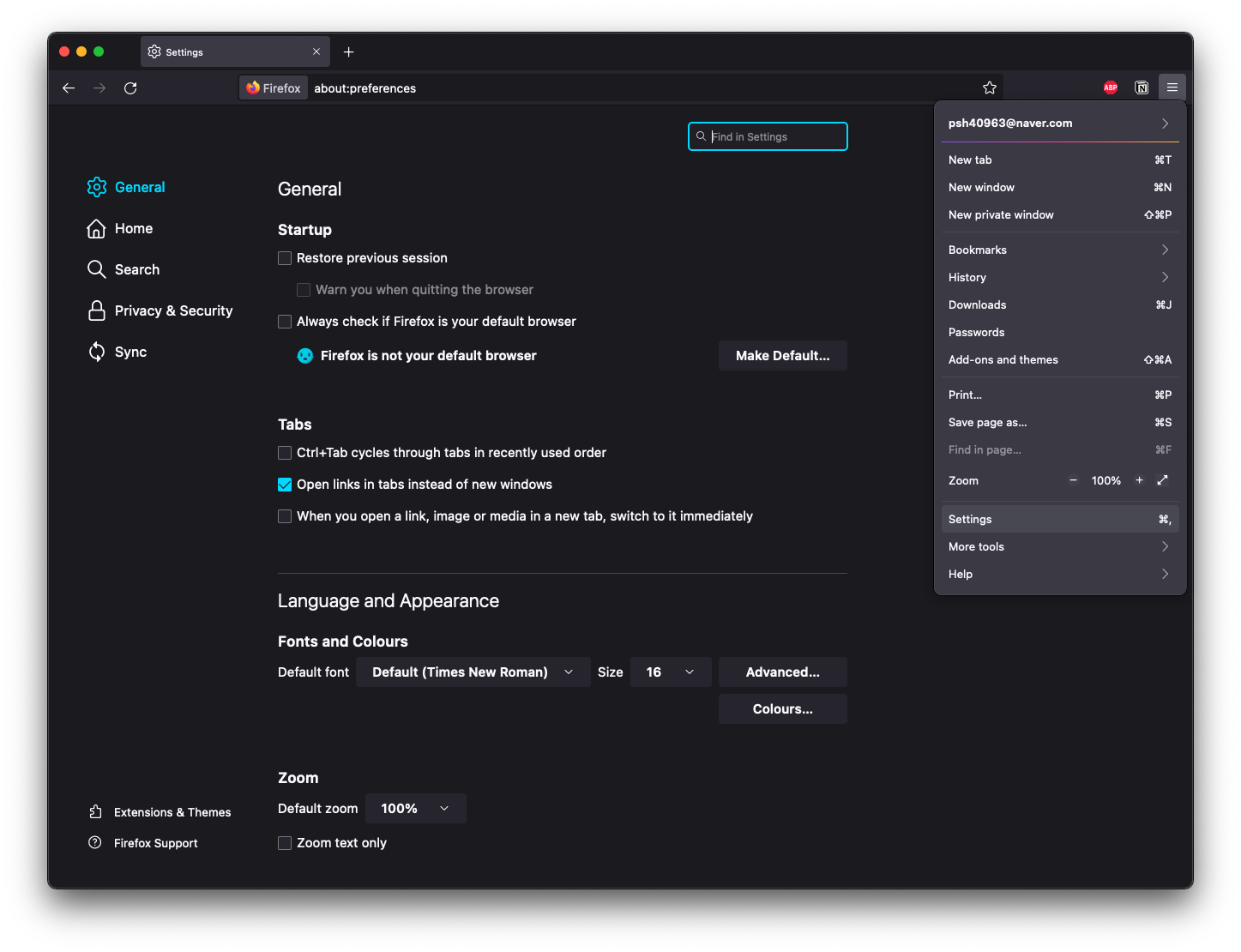Open Passwords from the menu
Image resolution: width=1241 pixels, height=952 pixels.
pyautogui.click(x=1060, y=332)
